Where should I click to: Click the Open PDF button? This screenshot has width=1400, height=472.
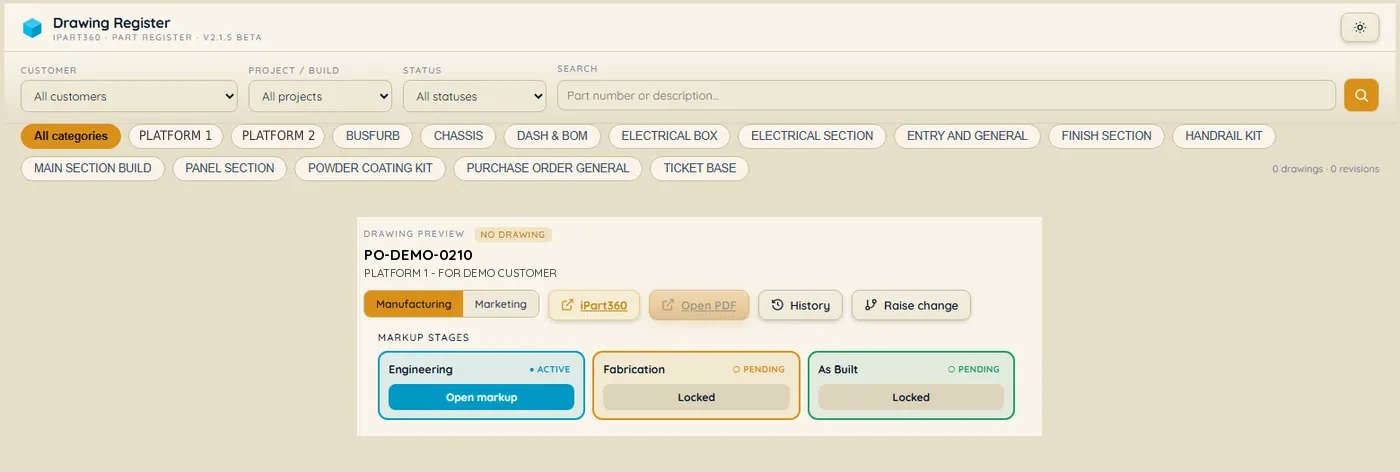tap(699, 305)
